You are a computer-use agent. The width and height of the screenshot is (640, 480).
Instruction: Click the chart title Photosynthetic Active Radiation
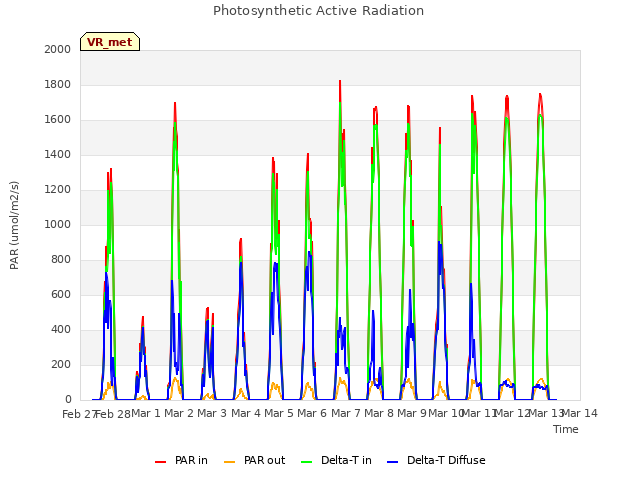coord(318,11)
